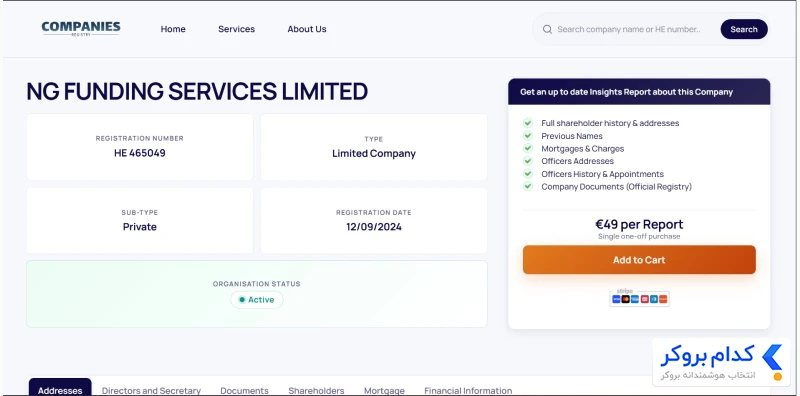This screenshot has width=800, height=396.
Task: Click the Limited Company type value
Action: [374, 154]
